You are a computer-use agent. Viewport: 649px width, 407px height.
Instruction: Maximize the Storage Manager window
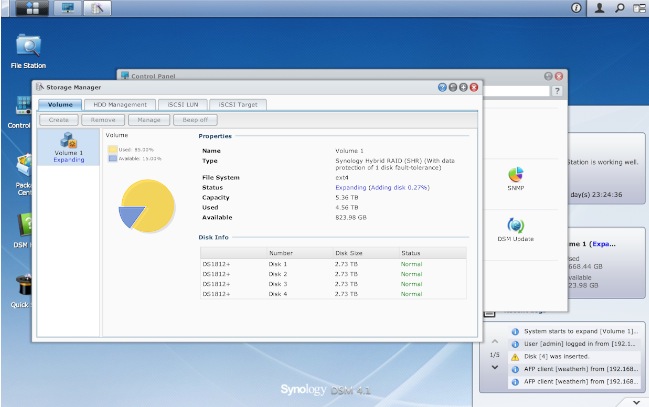(x=463, y=87)
